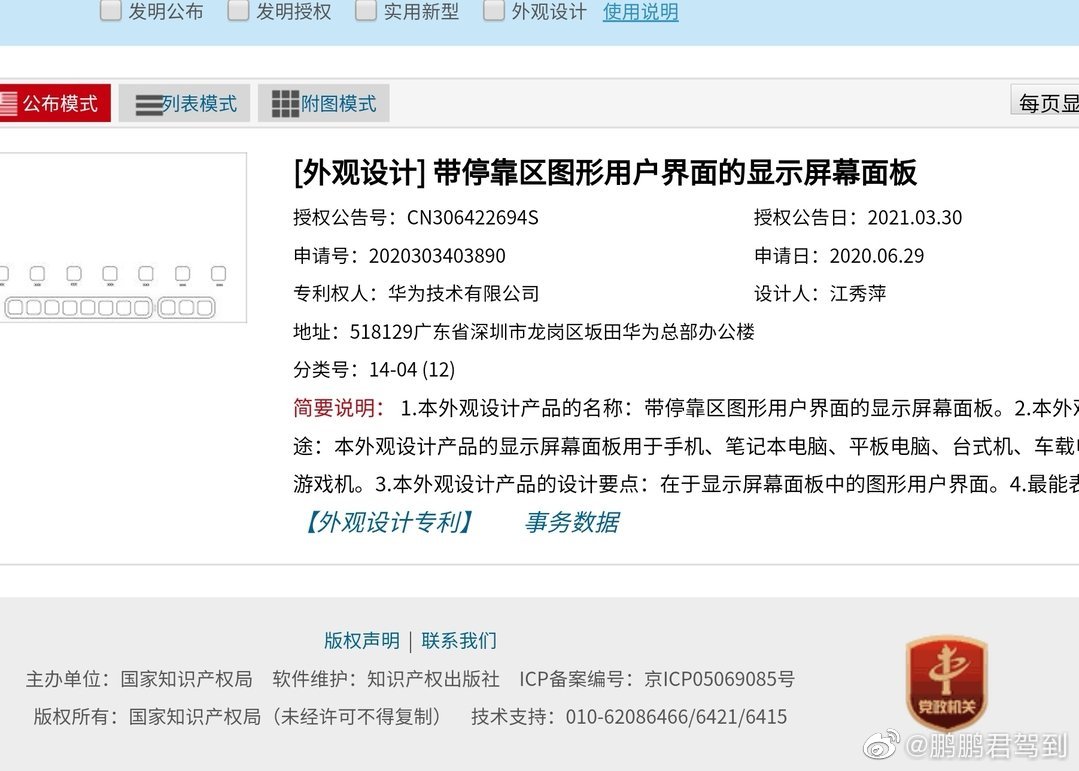
Task: Select the 申请号 2020303403890 text
Action: click(399, 255)
